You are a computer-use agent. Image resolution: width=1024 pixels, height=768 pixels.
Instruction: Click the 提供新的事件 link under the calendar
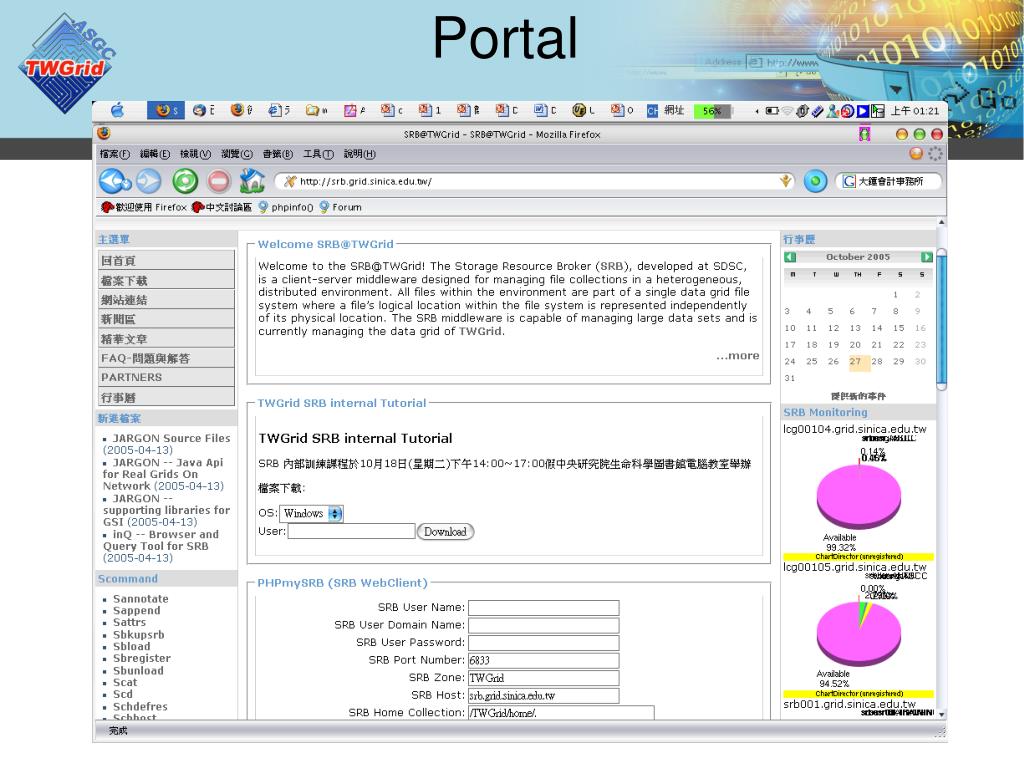[858, 396]
